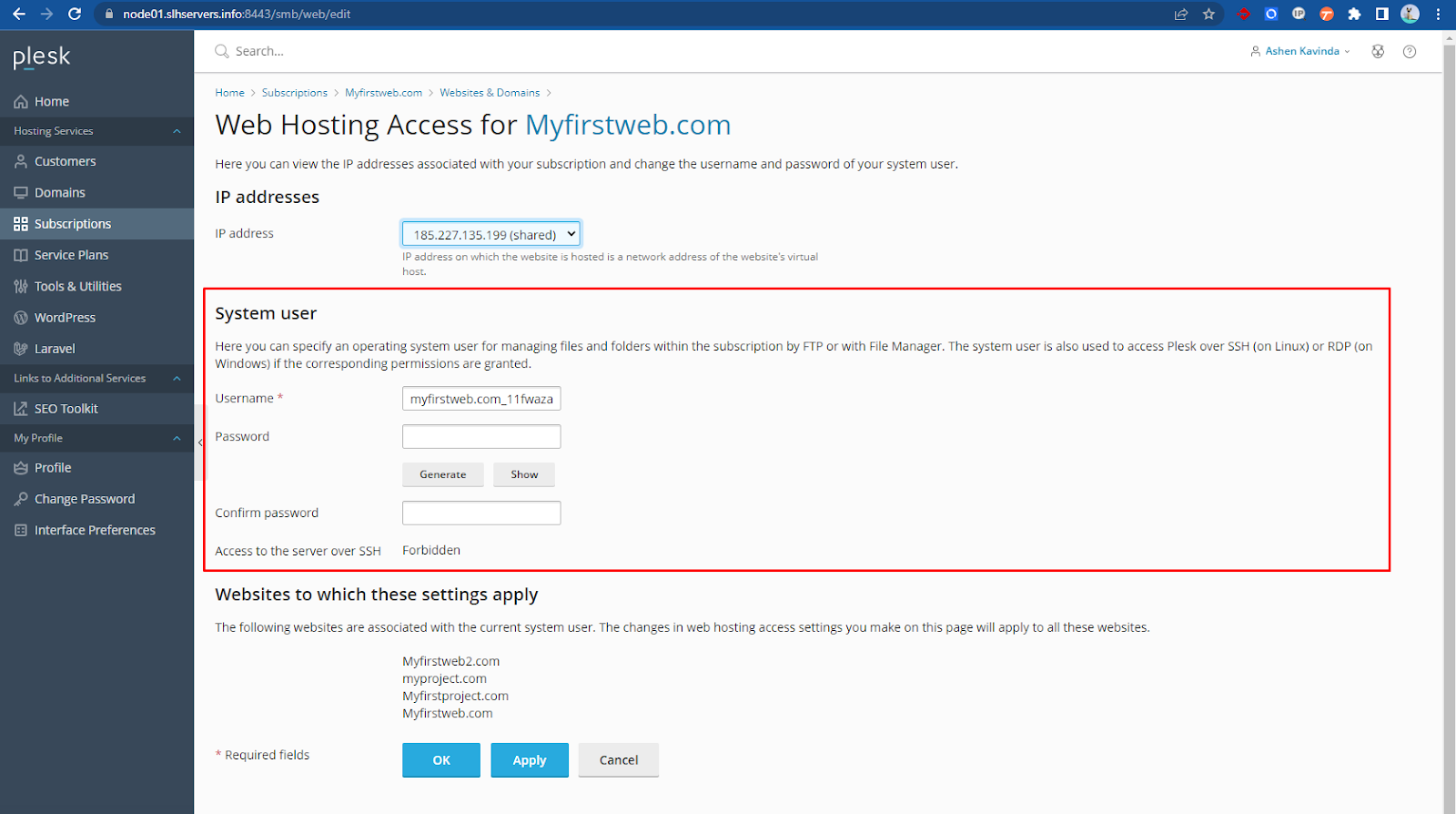Image resolution: width=1456 pixels, height=814 pixels.
Task: Open the IP address dropdown
Action: pos(490,234)
